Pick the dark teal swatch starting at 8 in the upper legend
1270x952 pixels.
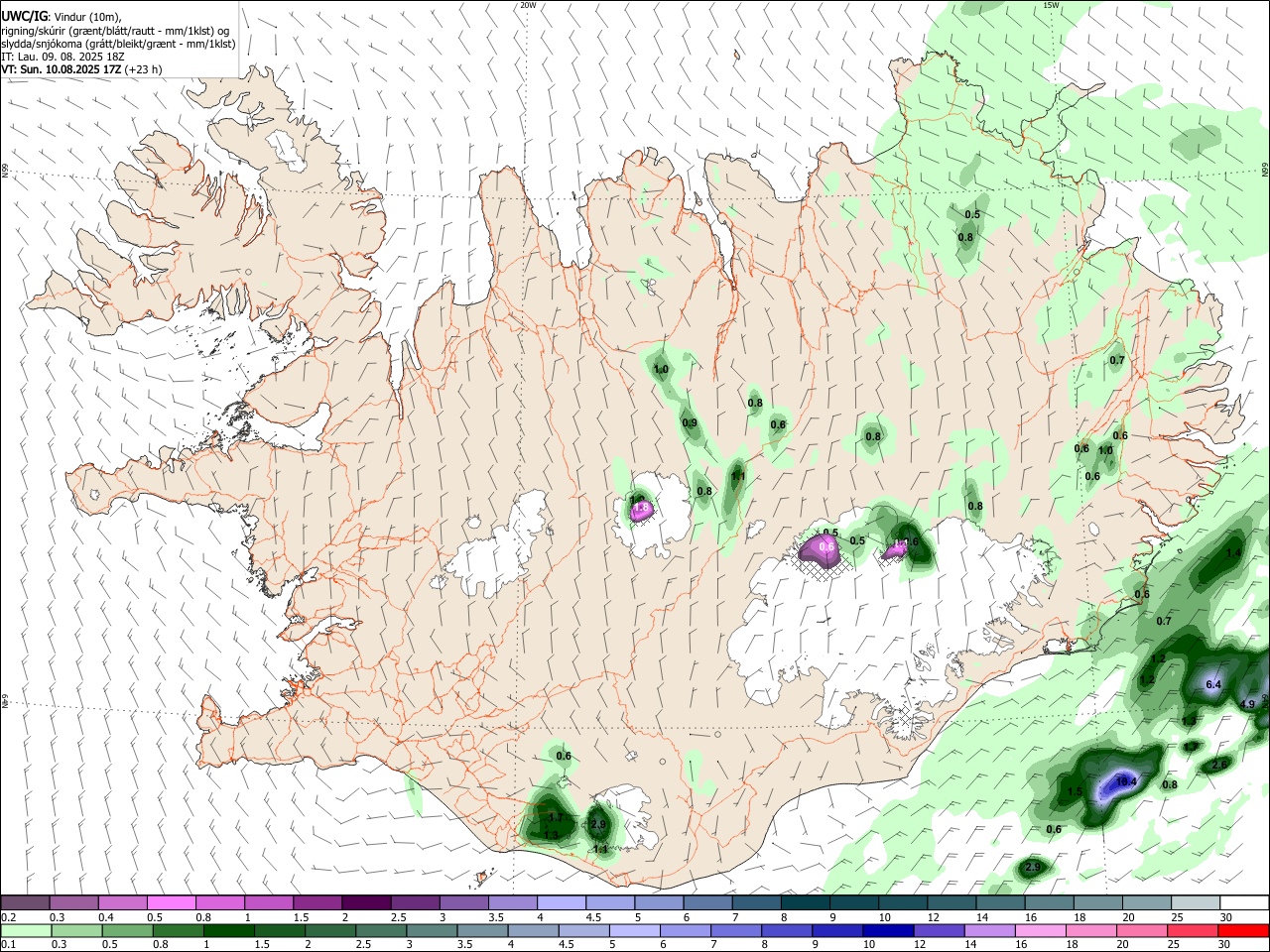(x=804, y=902)
